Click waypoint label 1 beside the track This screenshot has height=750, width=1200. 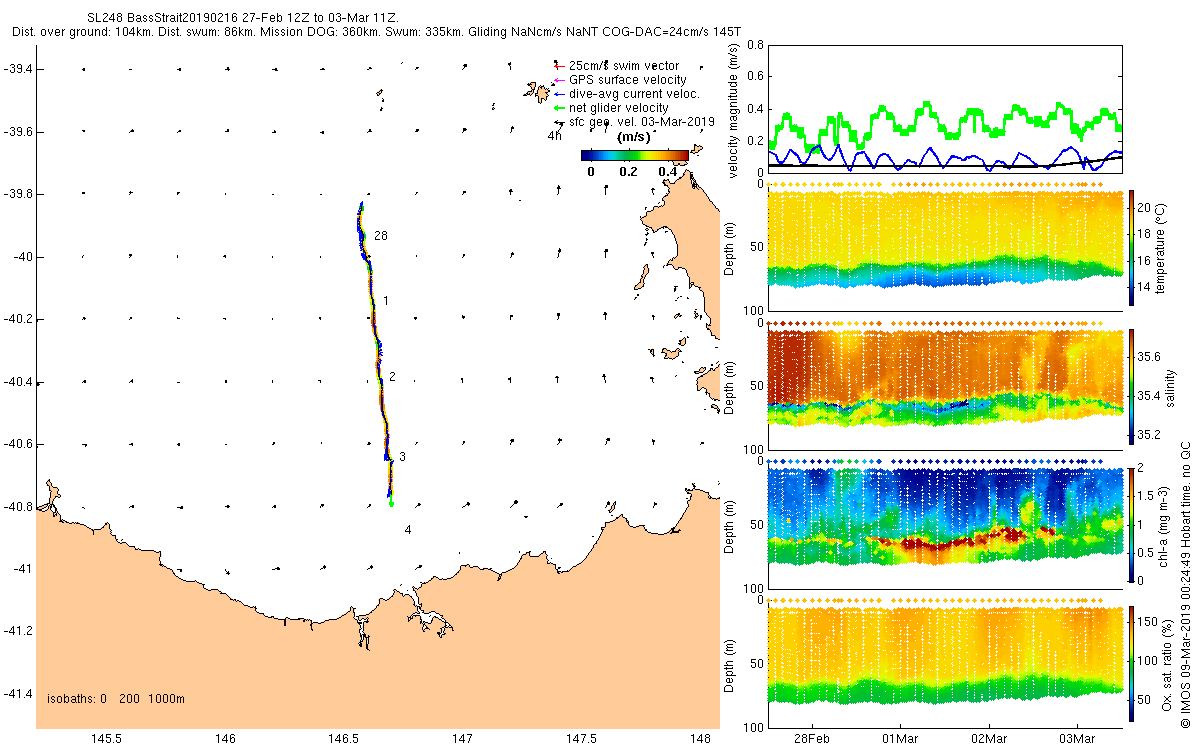point(386,300)
